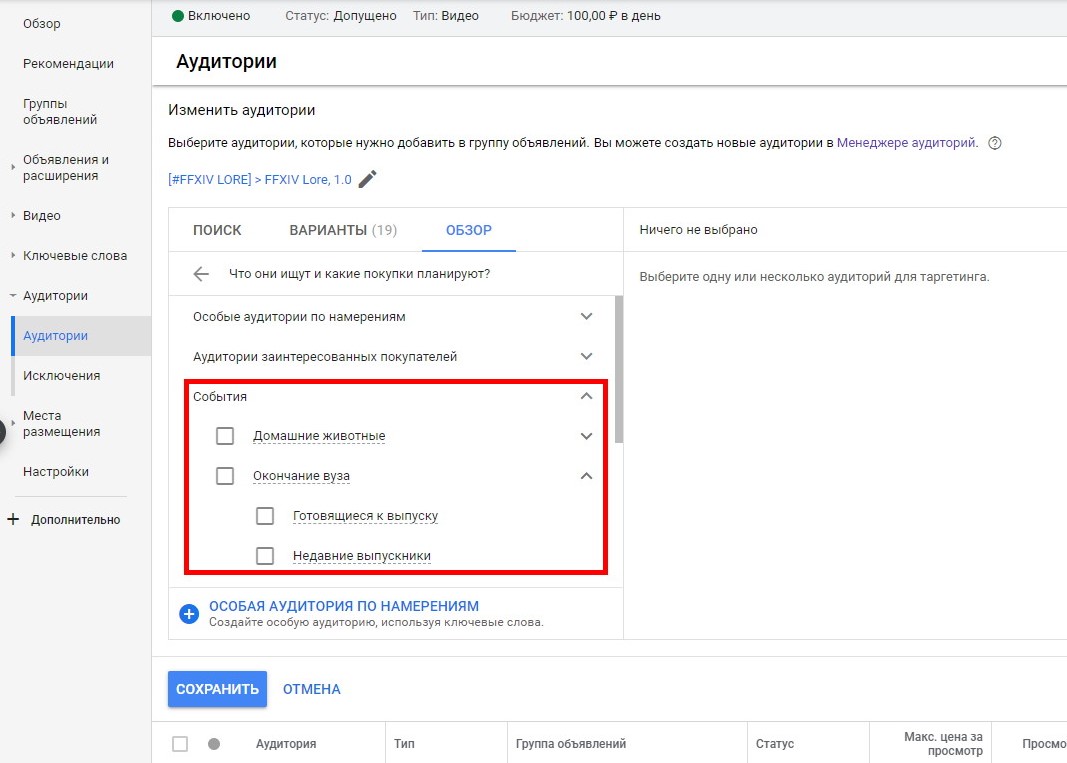Open the ВАРИАНТЫ tab
1067x763 pixels.
click(342, 230)
